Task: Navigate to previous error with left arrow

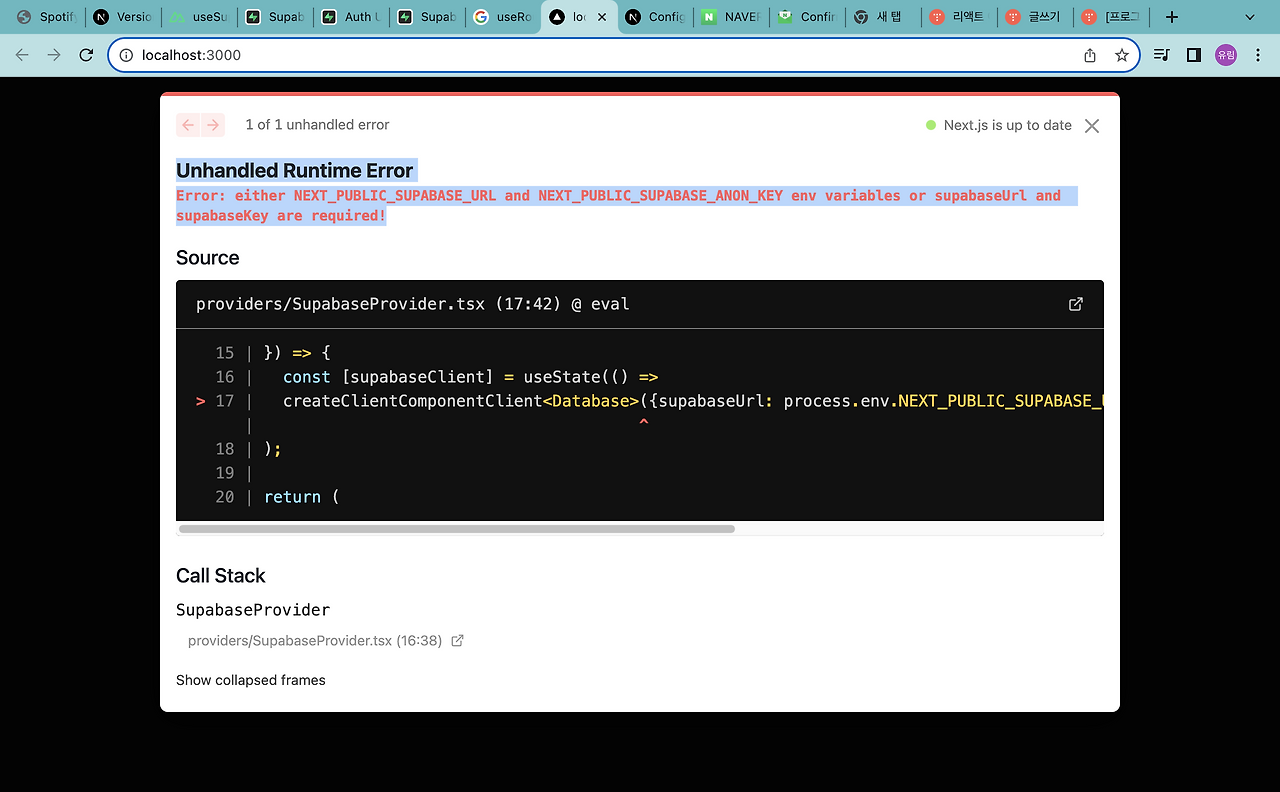Action: pos(188,124)
